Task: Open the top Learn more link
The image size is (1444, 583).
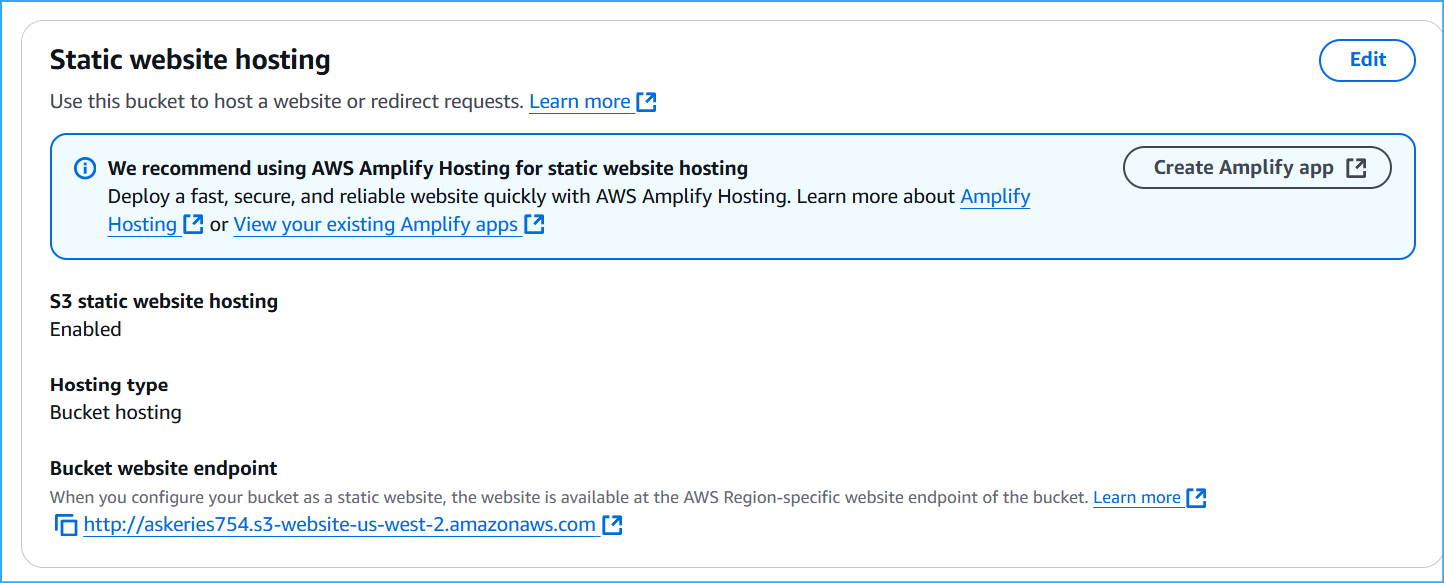Action: [x=581, y=100]
